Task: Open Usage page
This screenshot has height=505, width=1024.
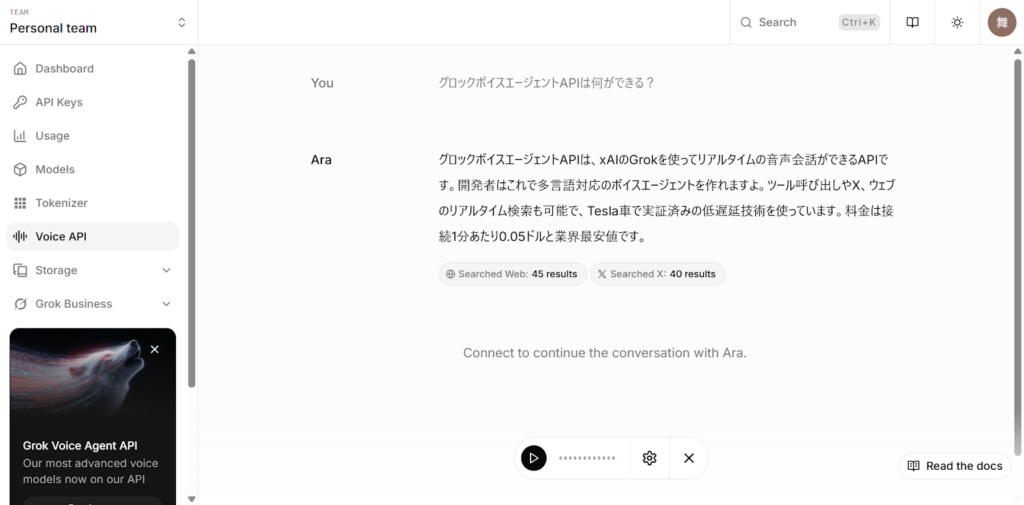Action: click(x=92, y=136)
